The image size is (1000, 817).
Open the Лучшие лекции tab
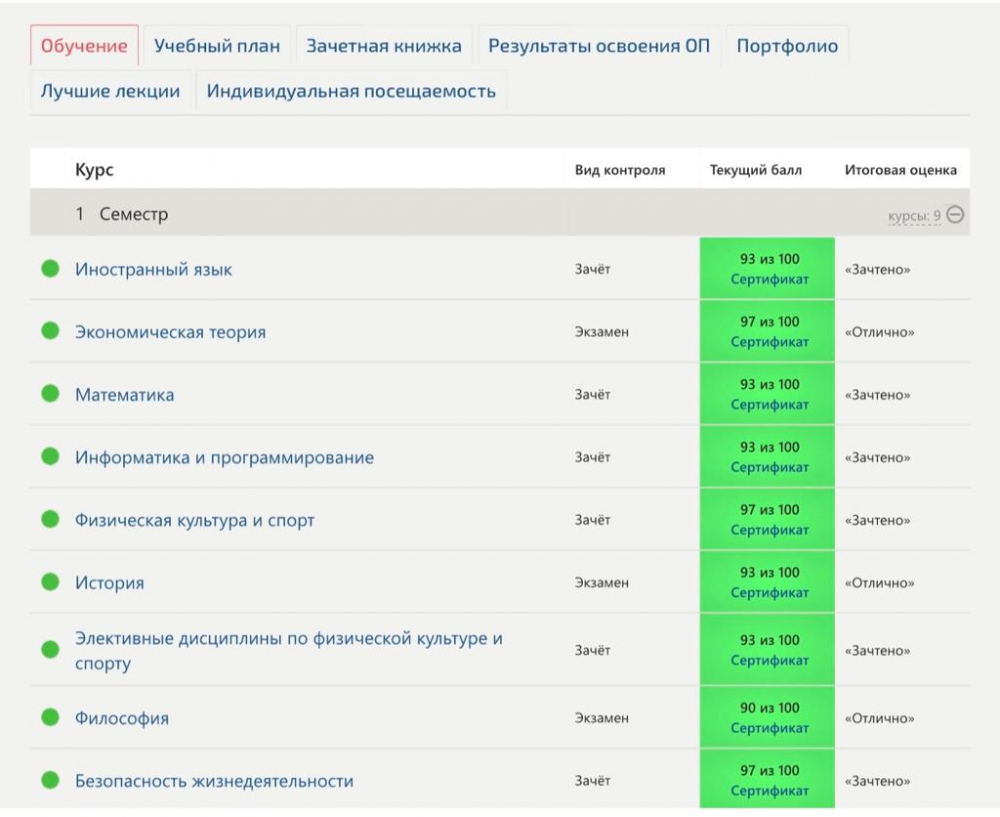tap(110, 91)
